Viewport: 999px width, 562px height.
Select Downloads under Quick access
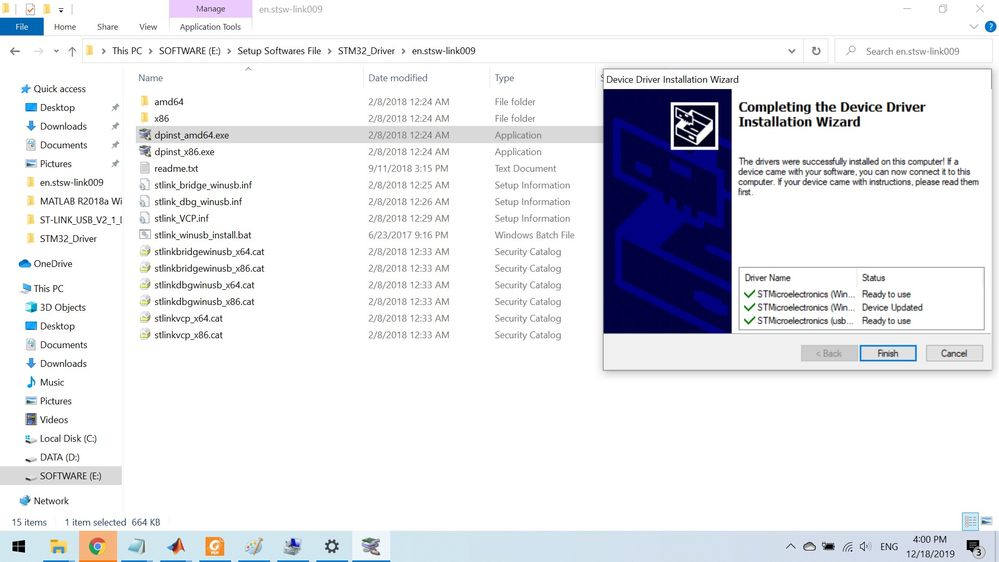[63, 126]
